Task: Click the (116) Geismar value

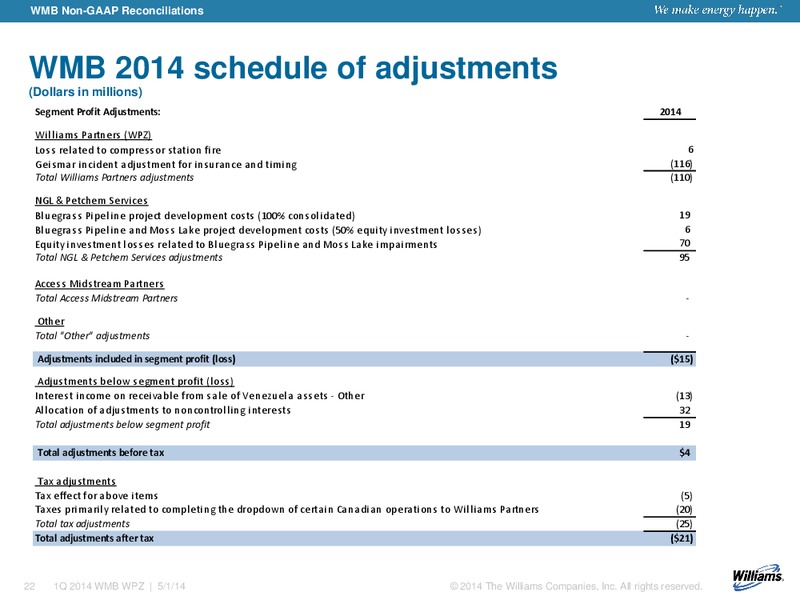Action: tap(681, 164)
